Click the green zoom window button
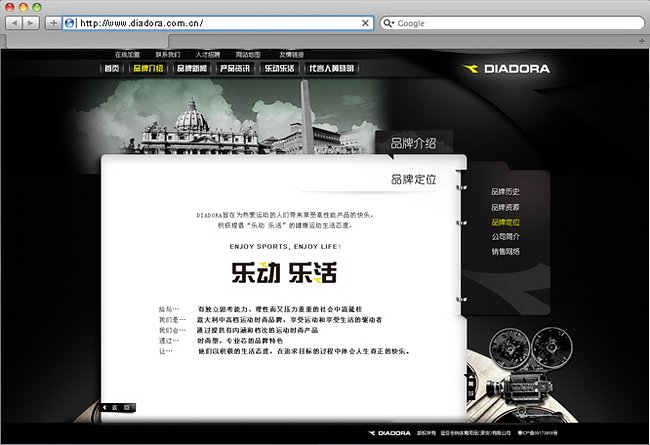 click(x=37, y=7)
